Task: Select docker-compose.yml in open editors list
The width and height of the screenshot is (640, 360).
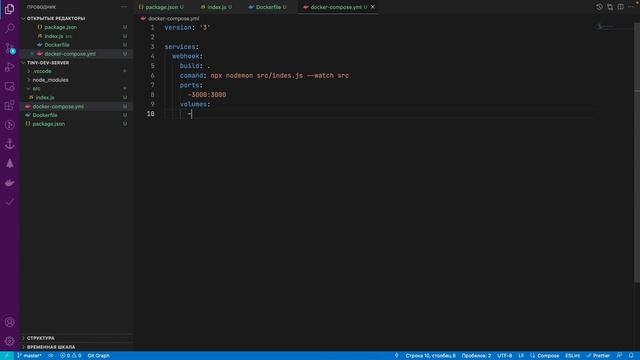Action: pos(70,53)
